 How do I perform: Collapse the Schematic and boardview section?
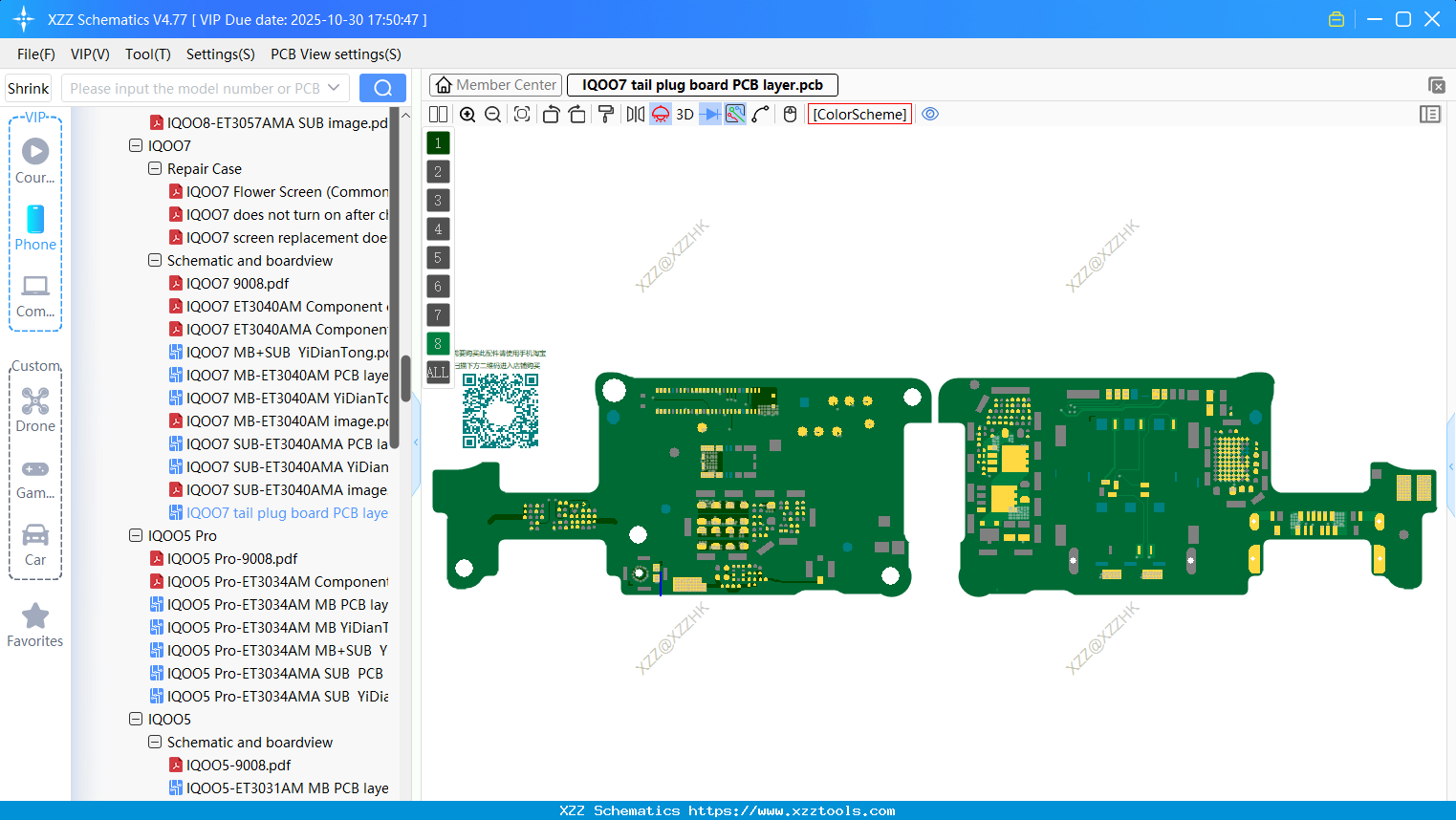click(155, 260)
